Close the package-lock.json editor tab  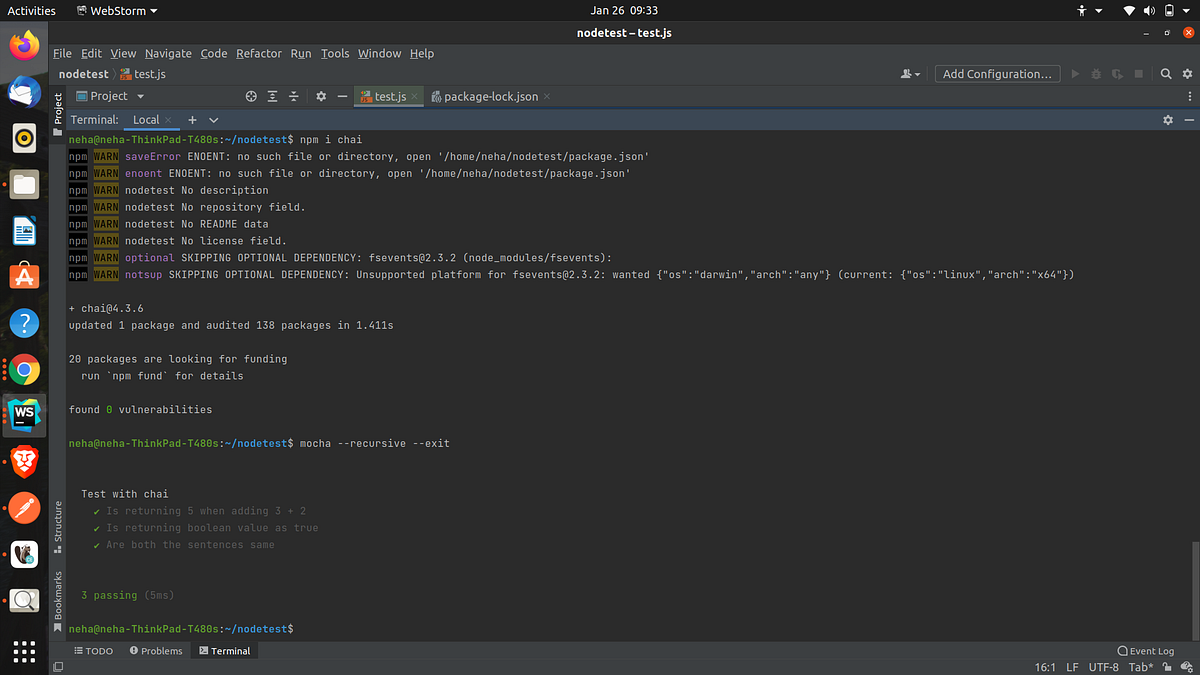coord(546,97)
